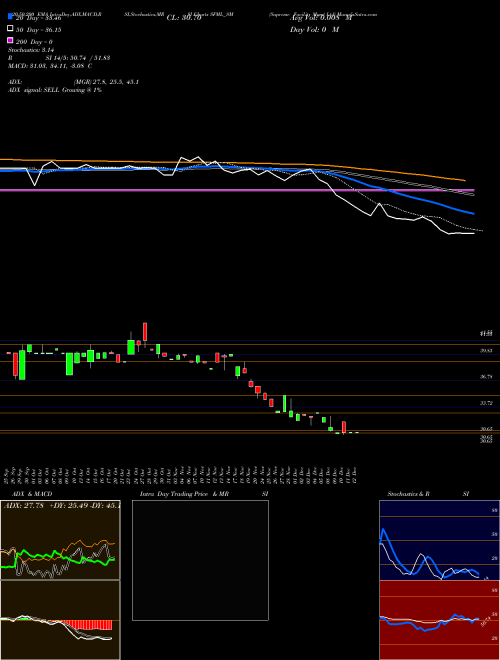
Task: Click the red RSI chart panel
Action: 439,620
